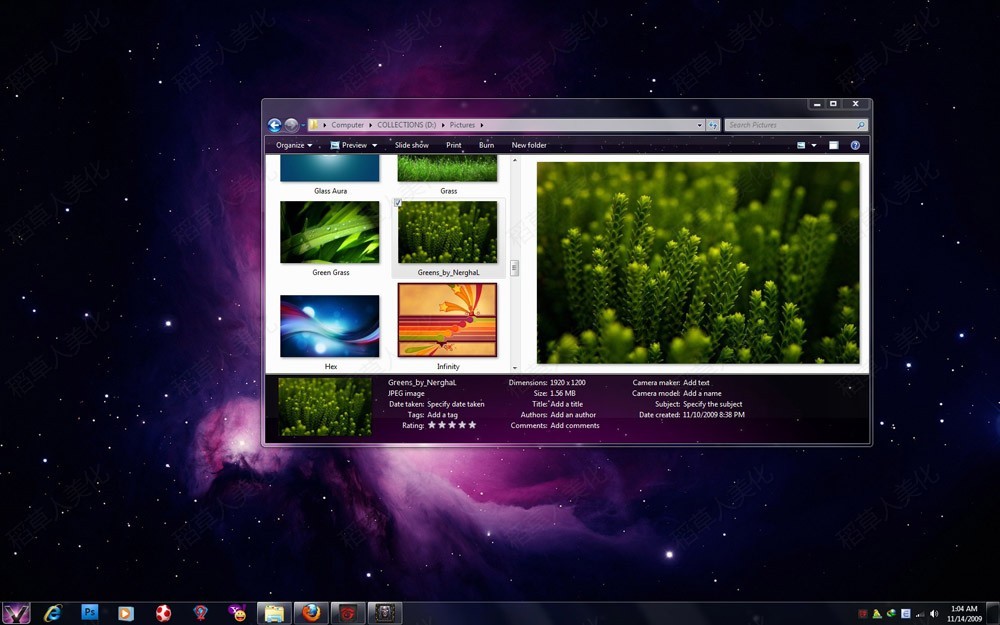Screen dimensions: 1000x625
Task: Expand the arrow after Pictures in breadcrumb
Action: point(482,125)
